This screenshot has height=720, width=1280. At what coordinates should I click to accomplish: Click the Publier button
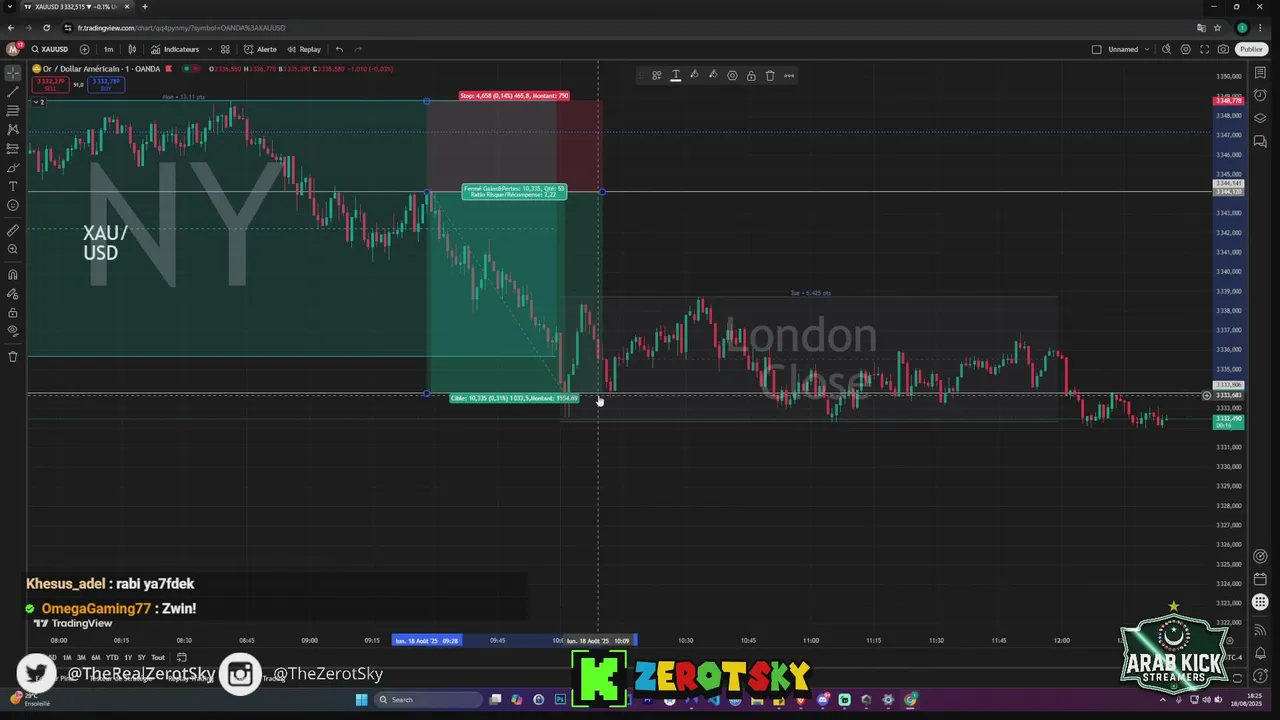[1251, 49]
